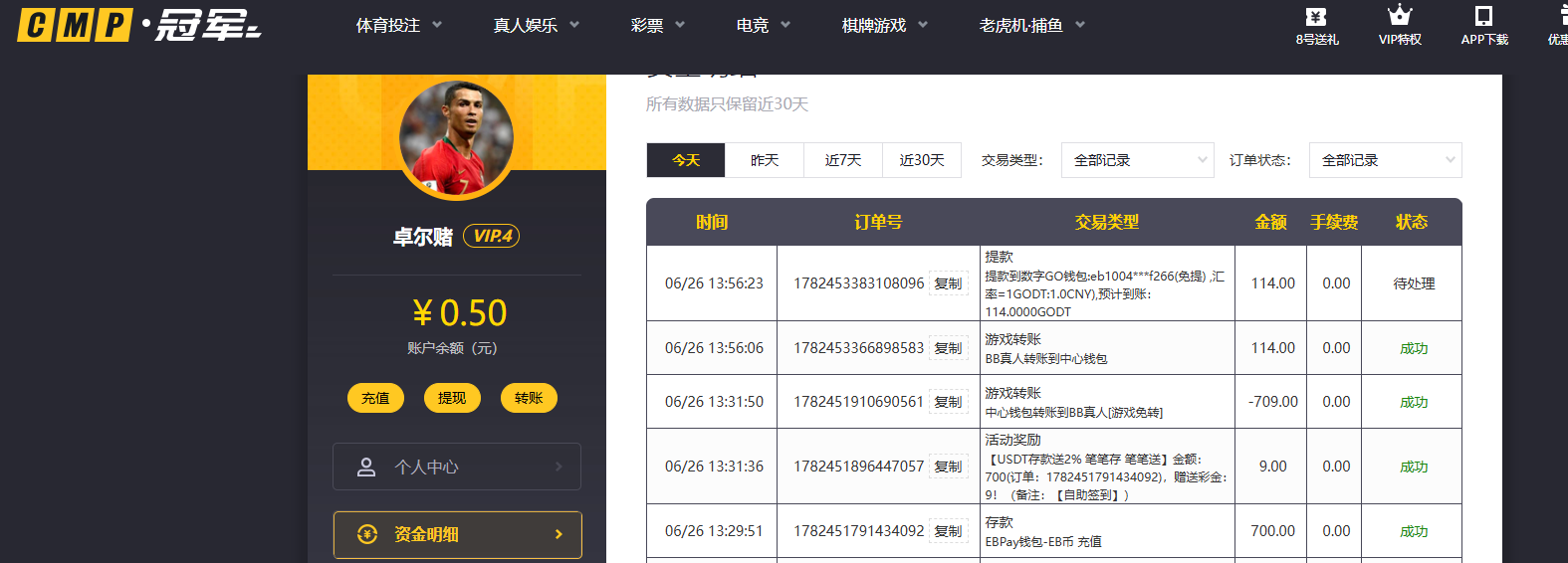The width and height of the screenshot is (1568, 563).
Task: Click BB真人转账到中心钱包 description
Action: coord(1045,359)
